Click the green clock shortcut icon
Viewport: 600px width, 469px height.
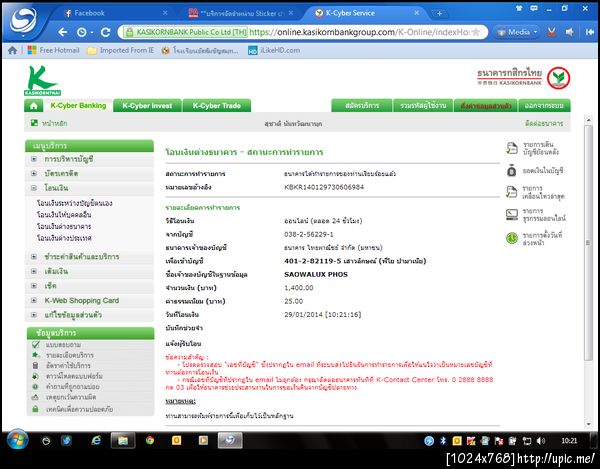512,238
